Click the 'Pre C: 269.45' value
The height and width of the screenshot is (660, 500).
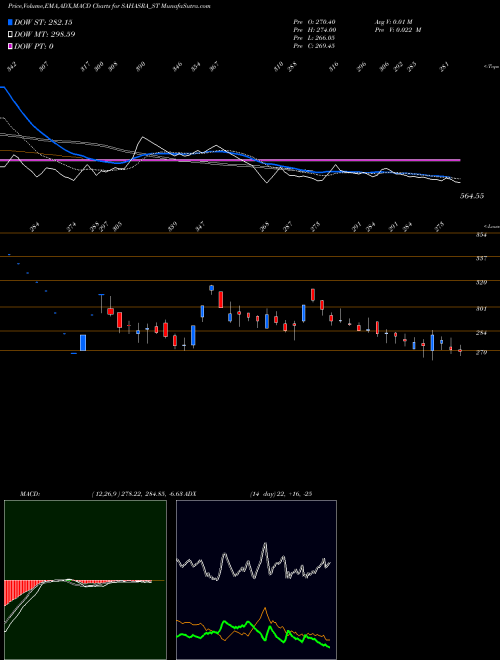[314, 46]
